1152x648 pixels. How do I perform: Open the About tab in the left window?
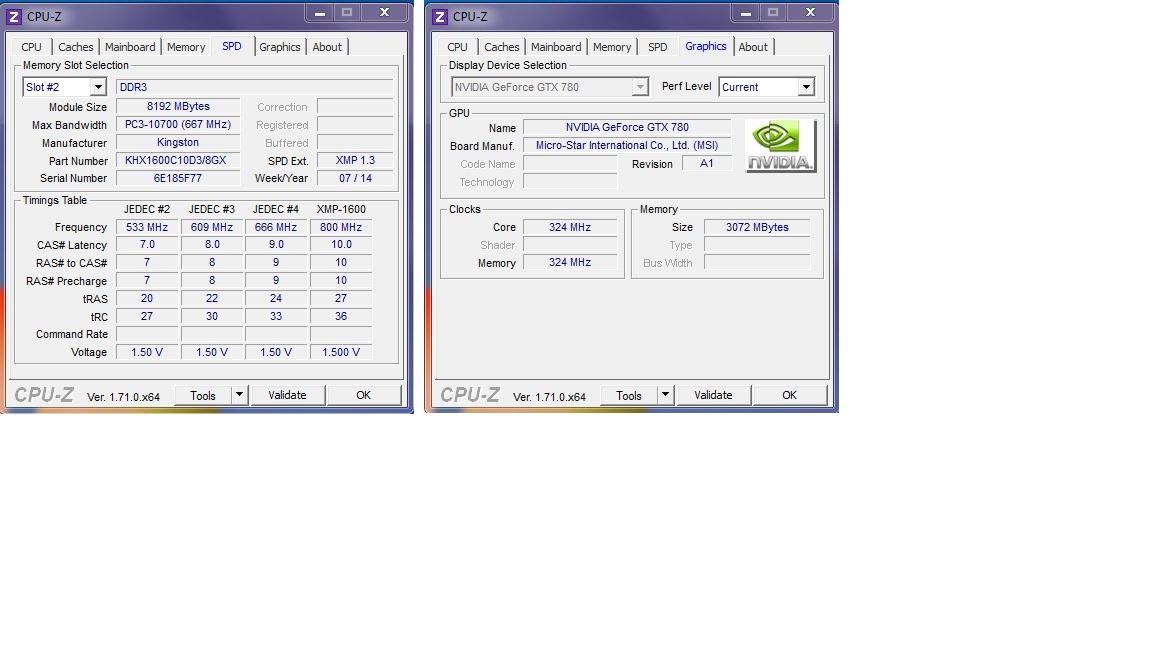point(327,46)
